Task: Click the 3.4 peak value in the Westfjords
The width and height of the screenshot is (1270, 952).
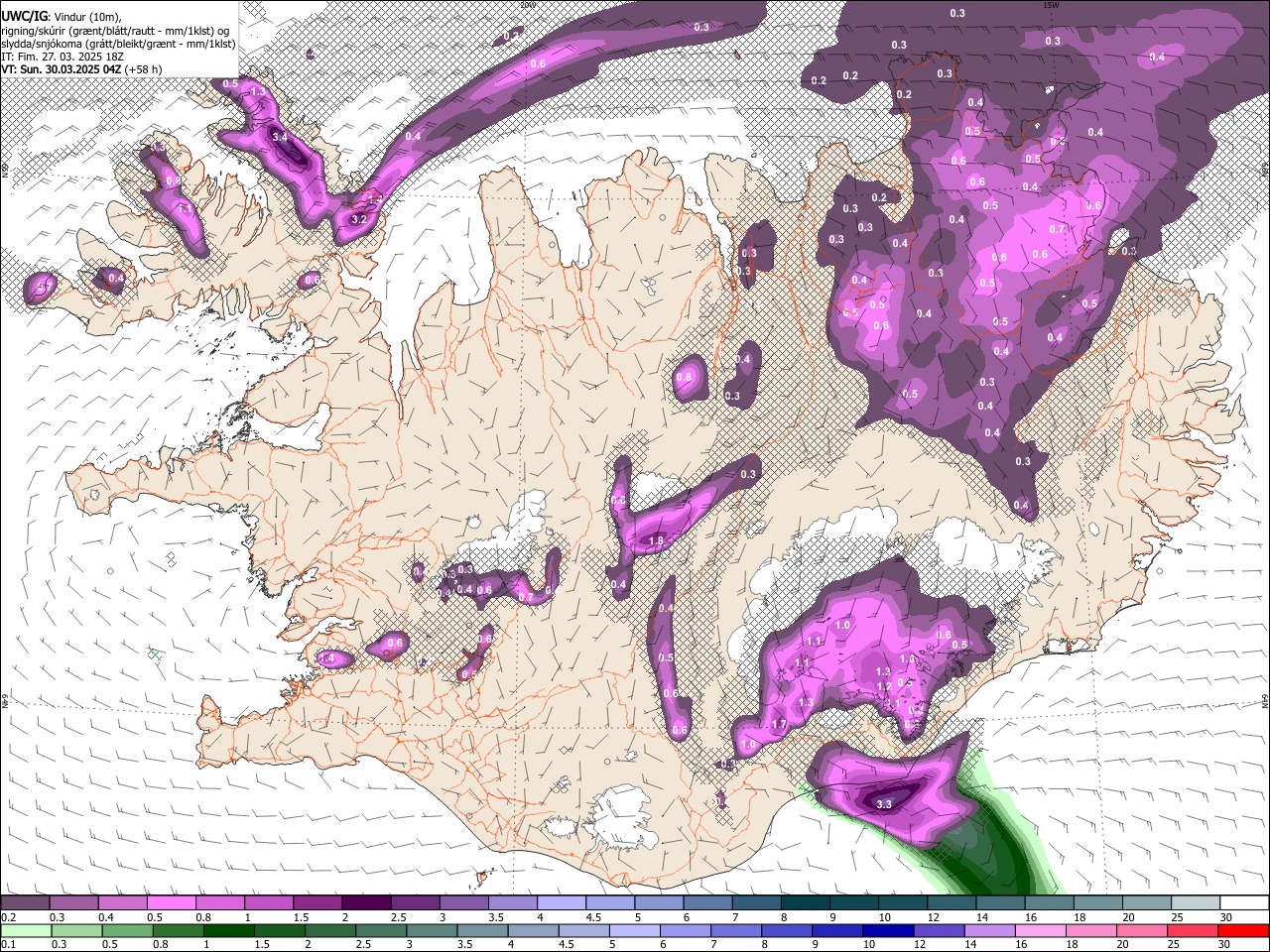Action: tap(279, 137)
